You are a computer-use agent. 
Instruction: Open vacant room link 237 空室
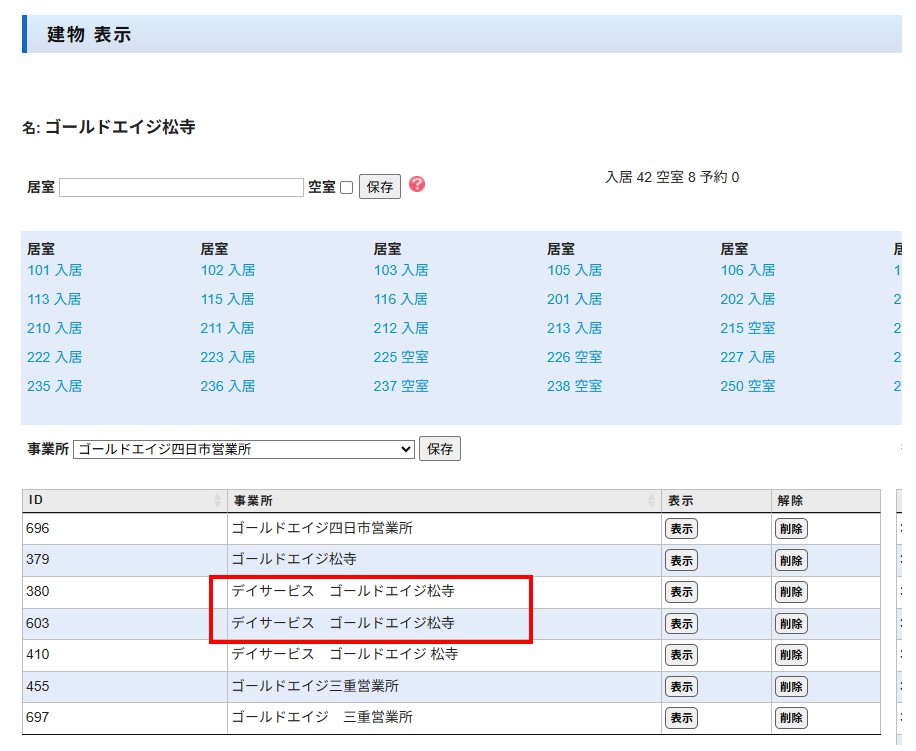coord(401,386)
